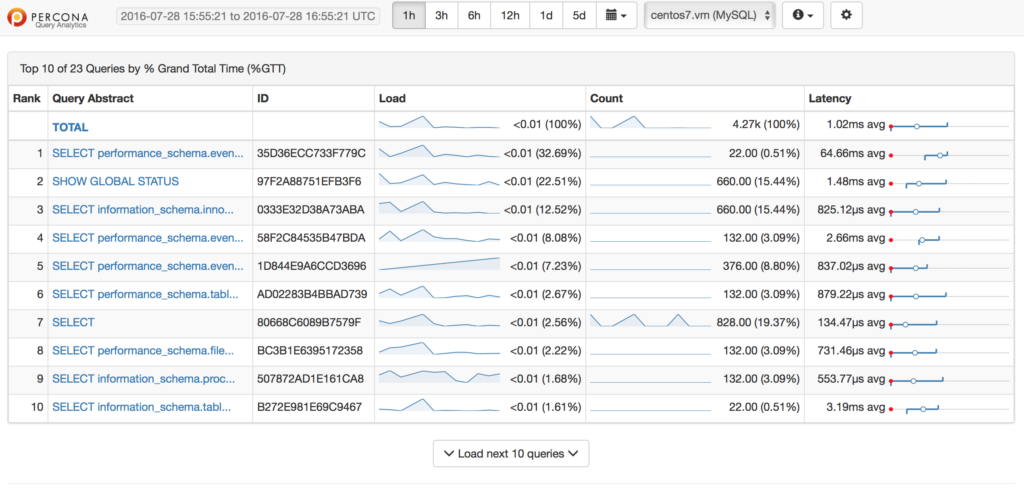Open SELECT information_schema.inno... query

pos(143,210)
